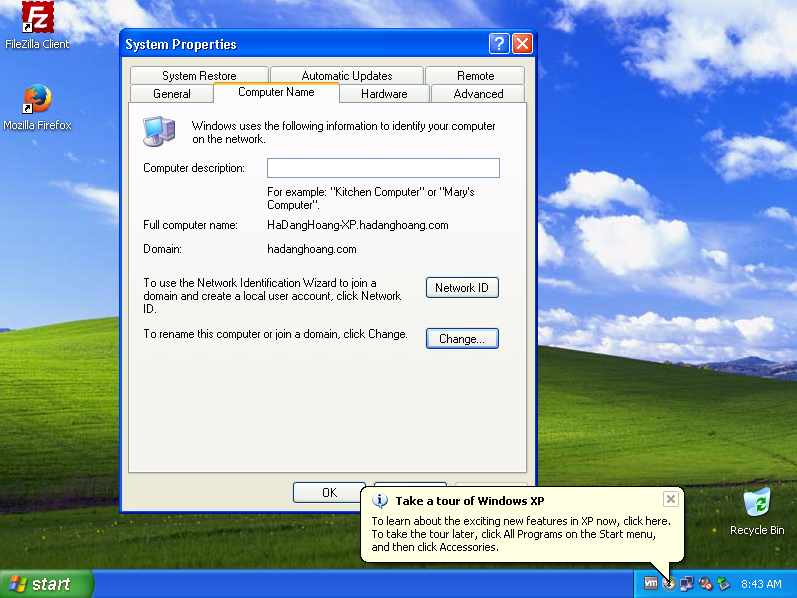This screenshot has width=797, height=598.
Task: Click the Network ID button
Action: click(x=462, y=288)
